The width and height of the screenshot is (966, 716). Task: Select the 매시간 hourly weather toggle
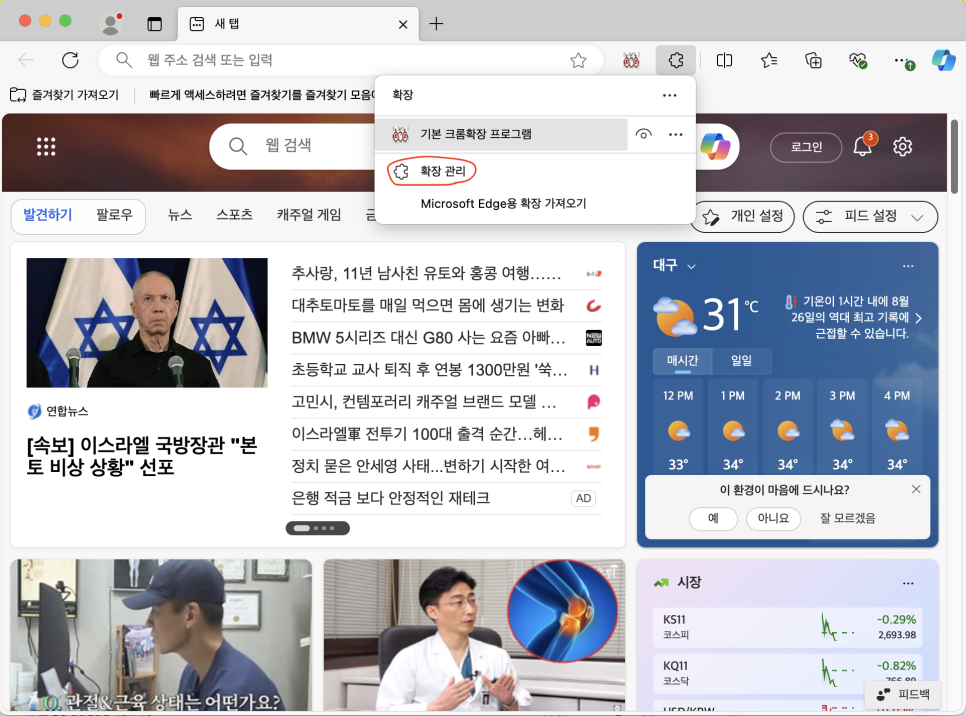tap(682, 361)
